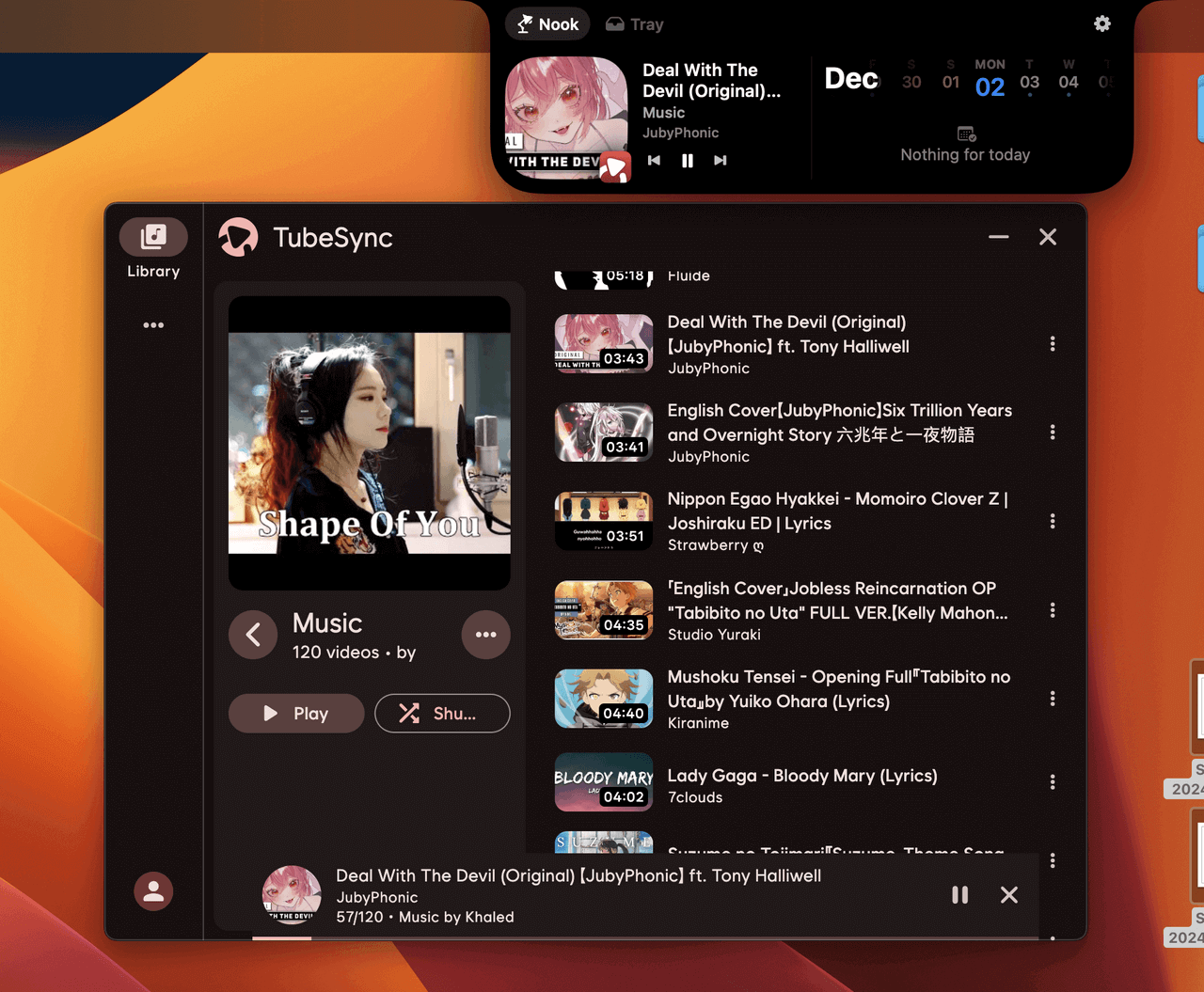Select Tuesday 03 in Nook calendar
This screenshot has height=992, width=1204.
tap(1030, 79)
